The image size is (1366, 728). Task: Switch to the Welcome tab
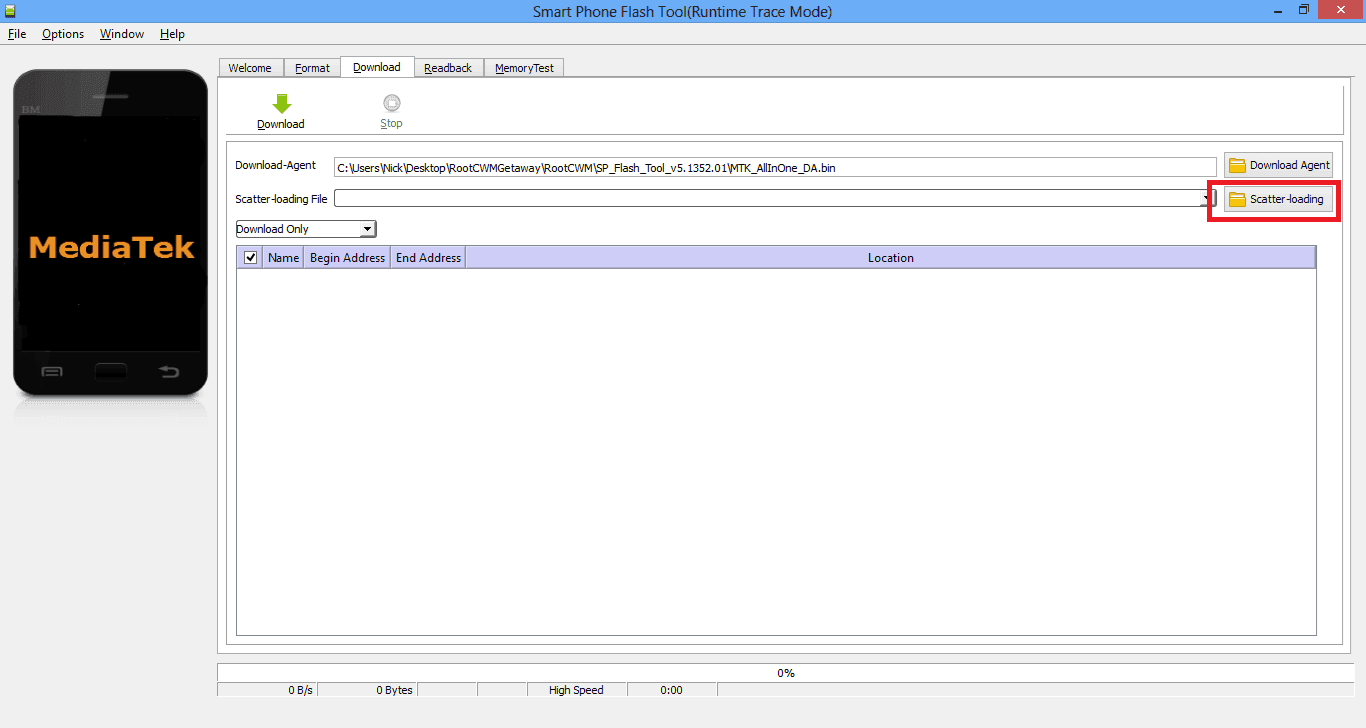point(250,68)
